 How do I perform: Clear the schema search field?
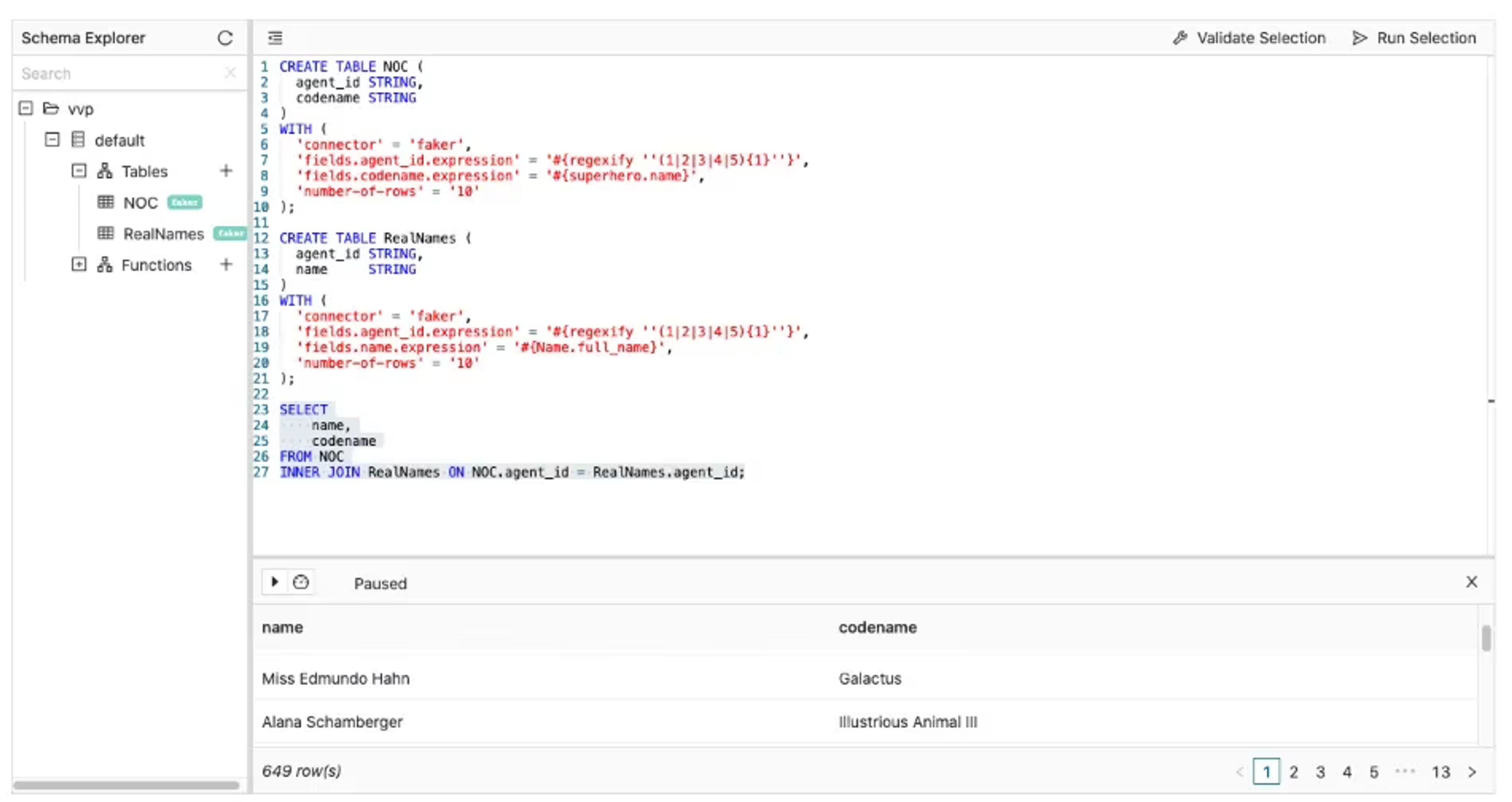tap(230, 73)
